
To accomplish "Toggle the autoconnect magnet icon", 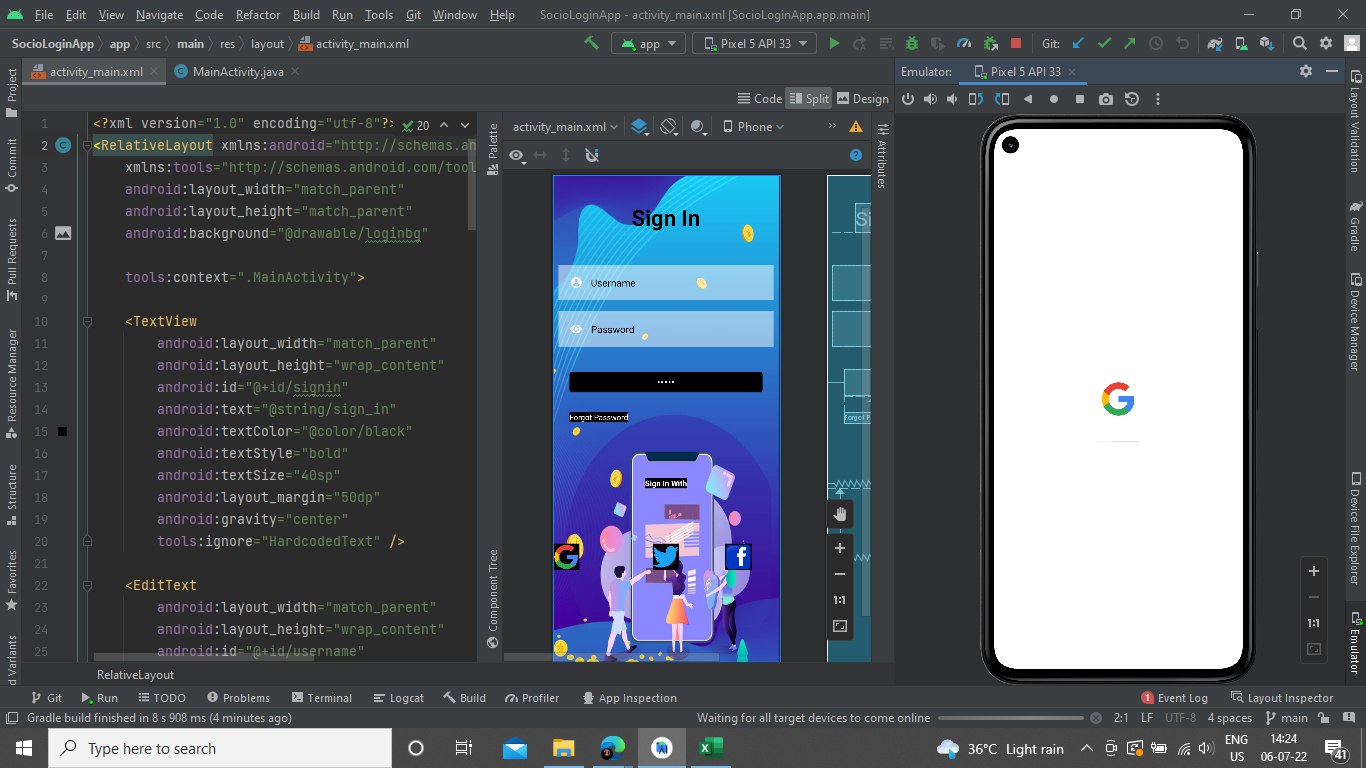I will 592,155.
